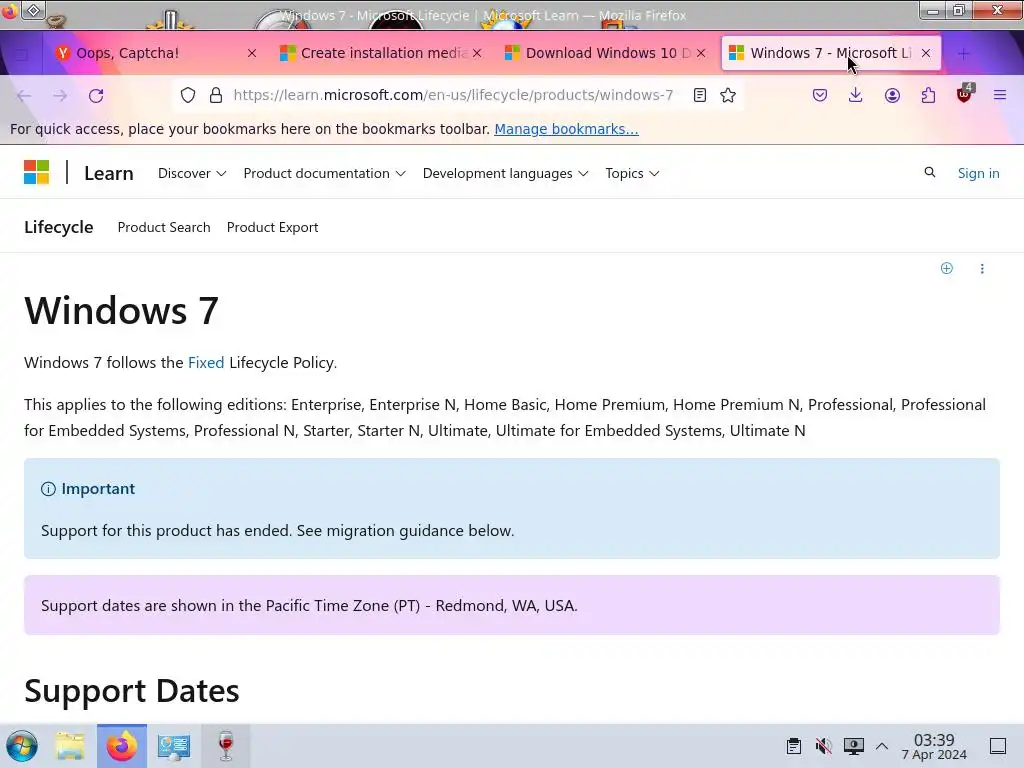Expand Product documentation dropdown
Image resolution: width=1024 pixels, height=768 pixels.
[x=325, y=173]
